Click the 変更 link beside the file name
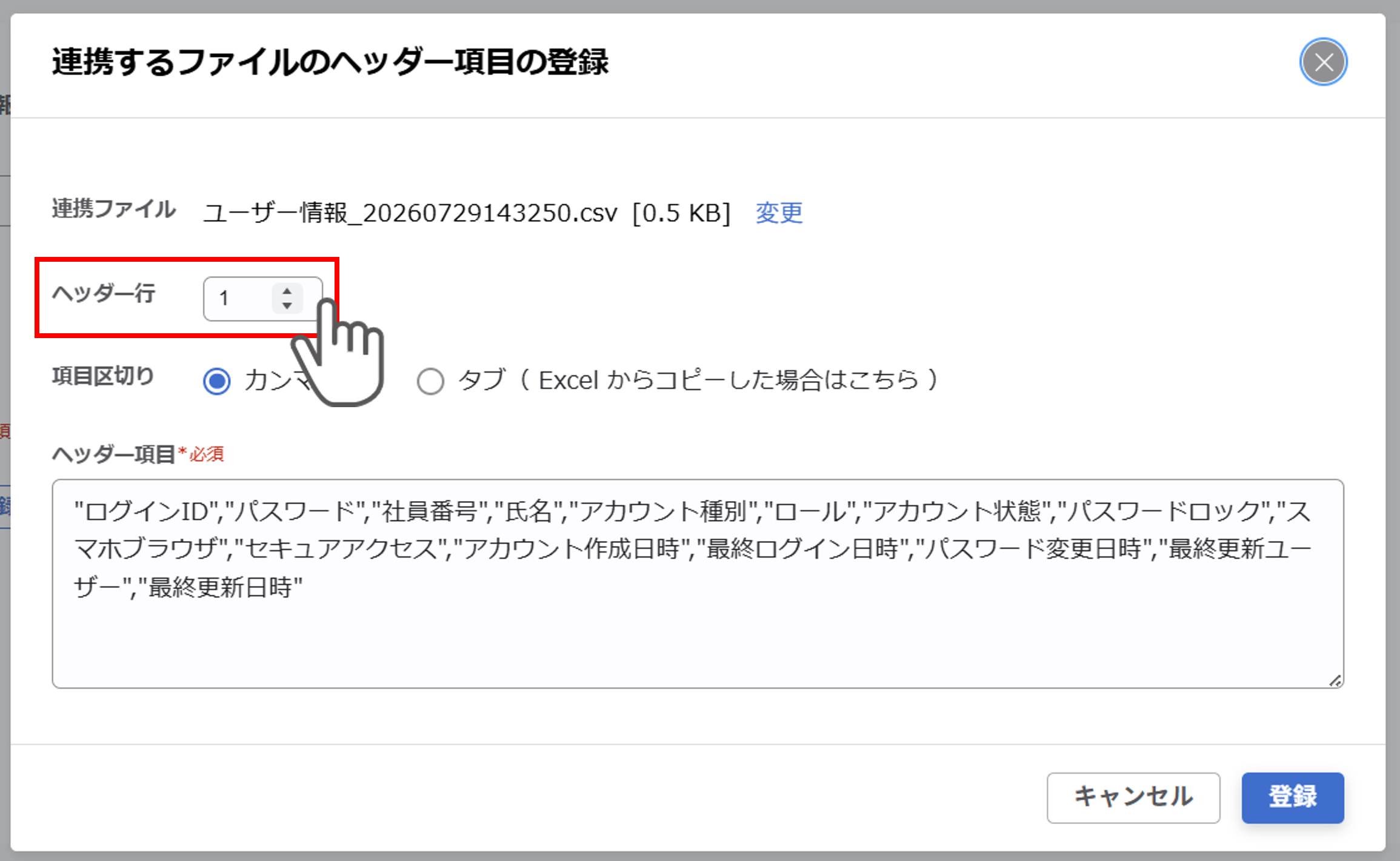The width and height of the screenshot is (1400, 861). [x=779, y=213]
